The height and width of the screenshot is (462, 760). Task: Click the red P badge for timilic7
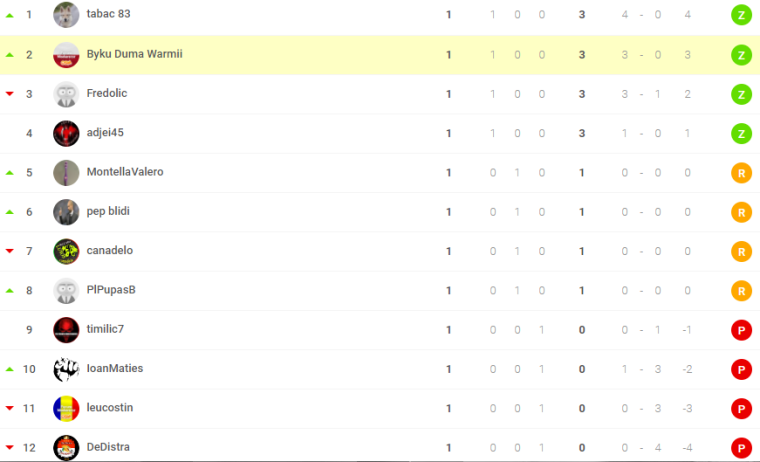coord(741,330)
